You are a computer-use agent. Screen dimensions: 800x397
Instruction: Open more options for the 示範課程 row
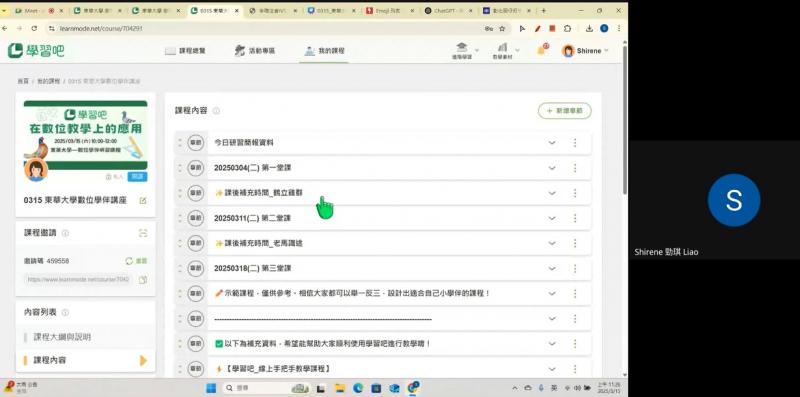coord(575,293)
